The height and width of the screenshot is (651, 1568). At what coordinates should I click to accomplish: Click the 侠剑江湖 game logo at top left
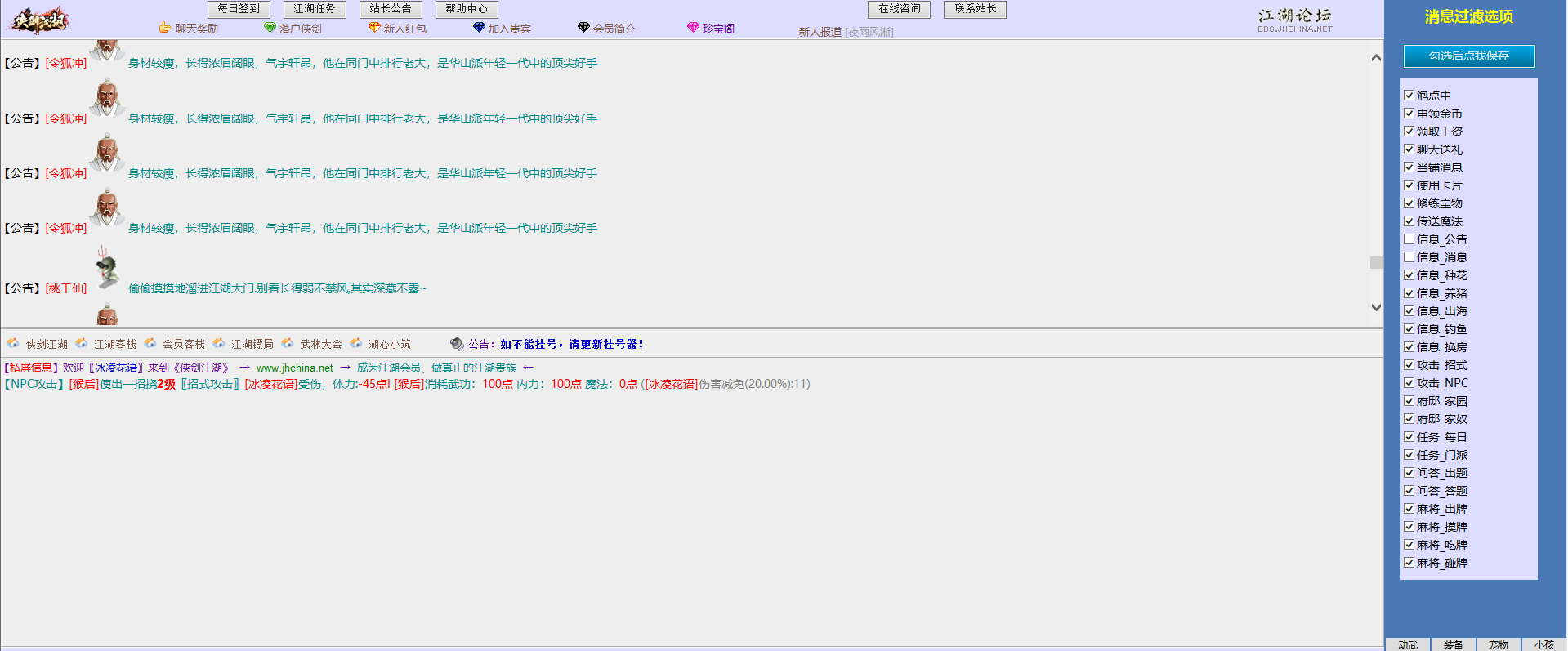(x=39, y=20)
